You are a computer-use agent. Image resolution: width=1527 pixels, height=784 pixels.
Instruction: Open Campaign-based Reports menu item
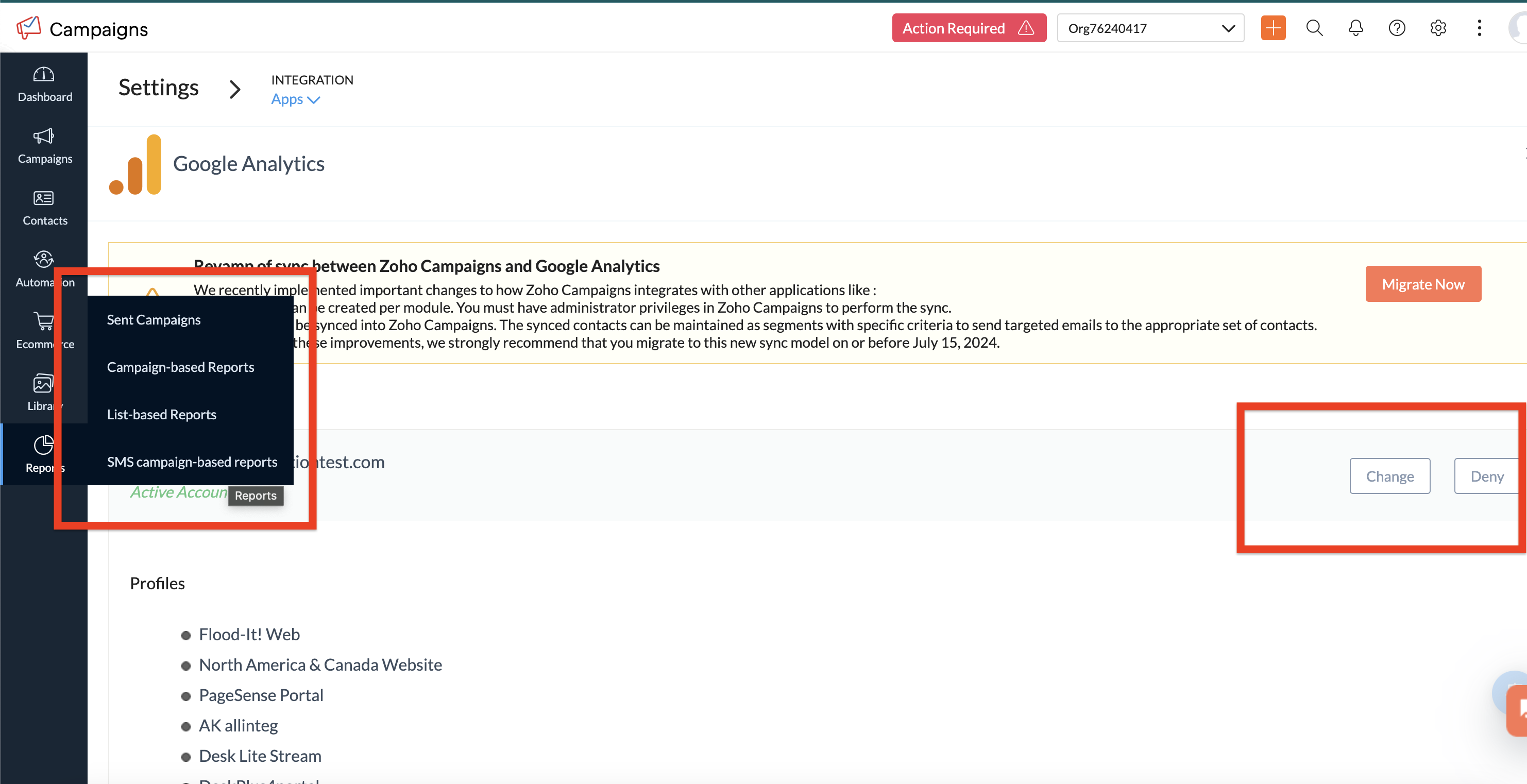(180, 367)
